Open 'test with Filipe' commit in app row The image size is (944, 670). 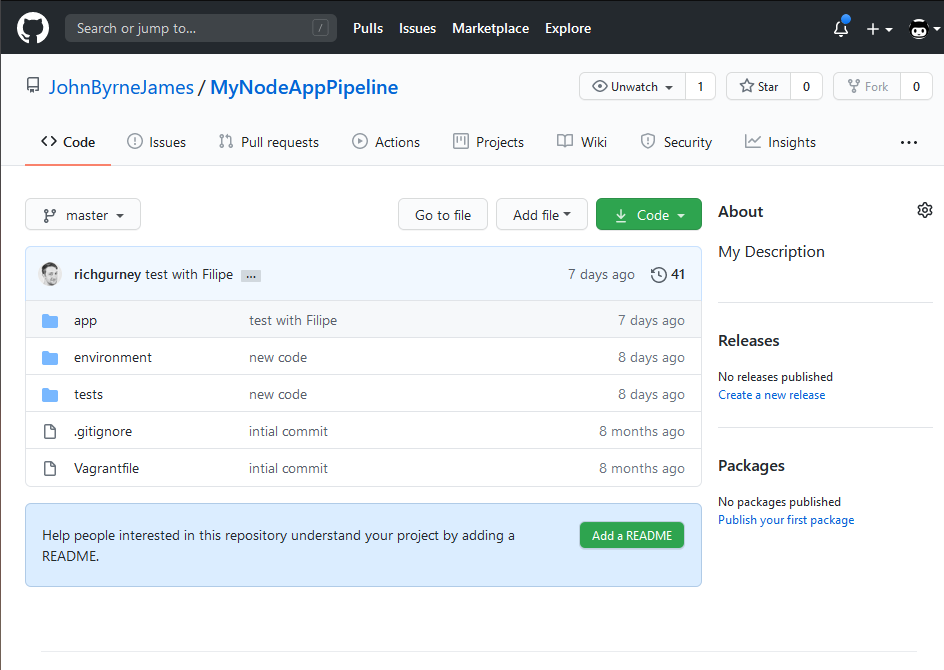[293, 321]
